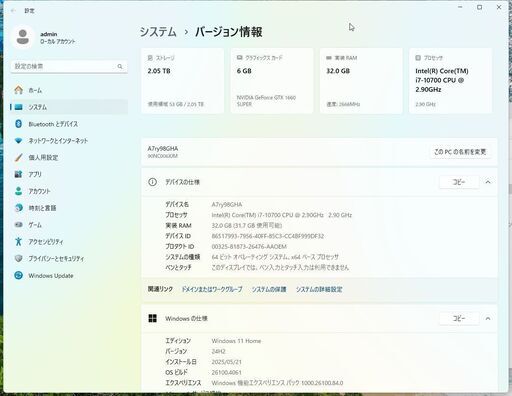The width and height of the screenshot is (512, 396).
Task: Copy the Windows の仕様 details
Action: tap(459, 319)
